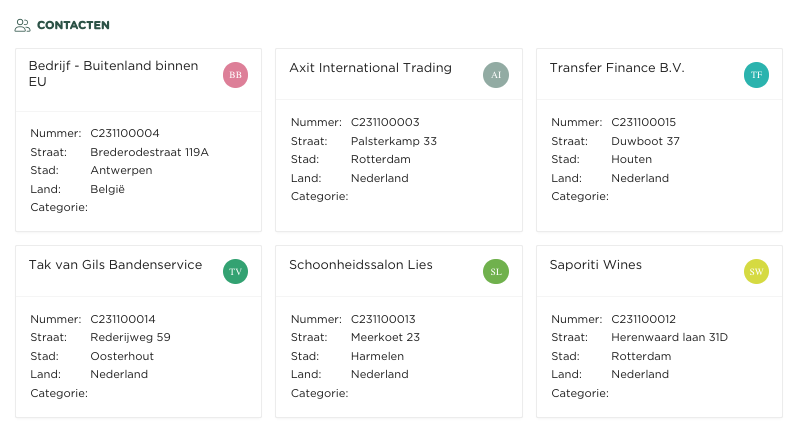Open Transfer Finance B.V. contact

[x=617, y=68]
